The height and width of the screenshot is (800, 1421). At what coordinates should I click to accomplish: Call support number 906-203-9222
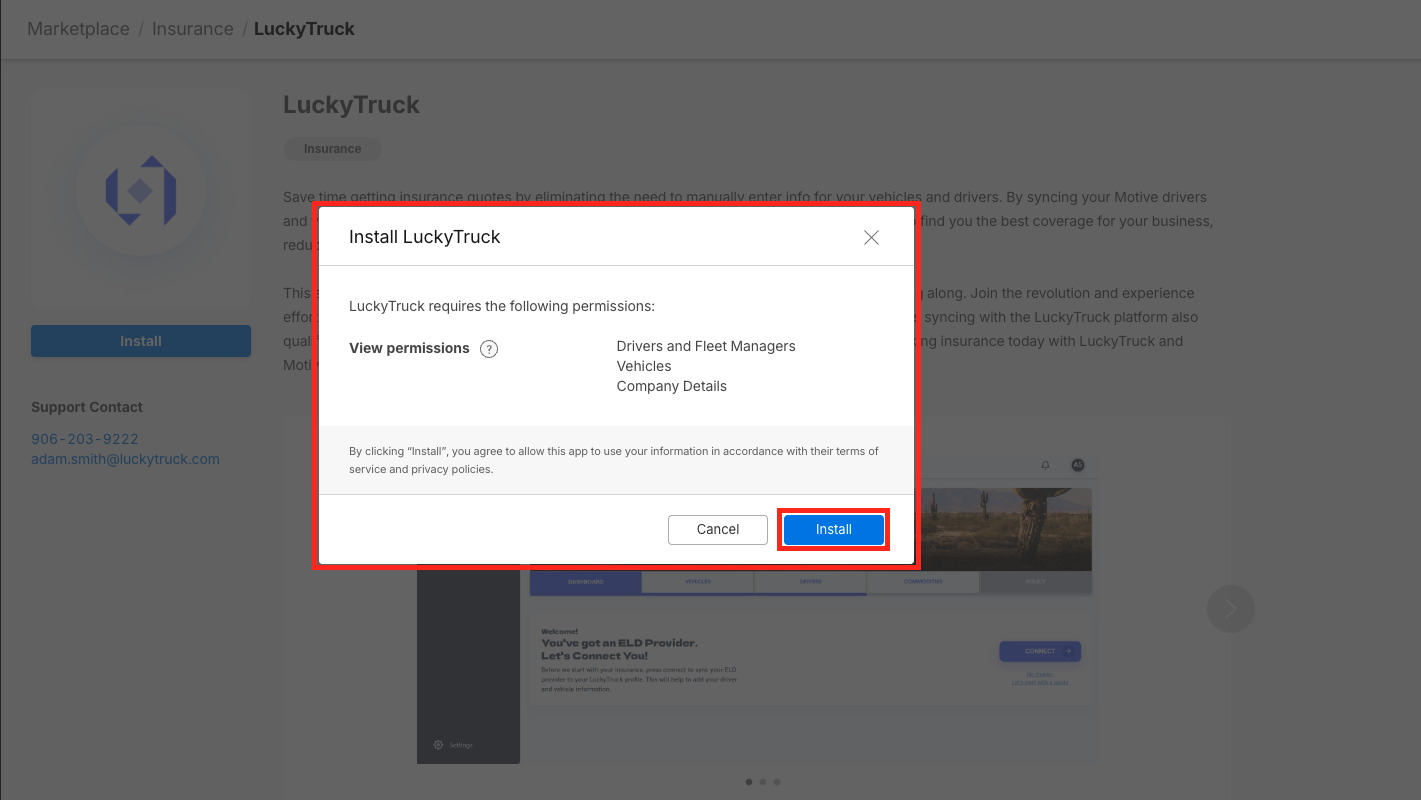point(85,439)
